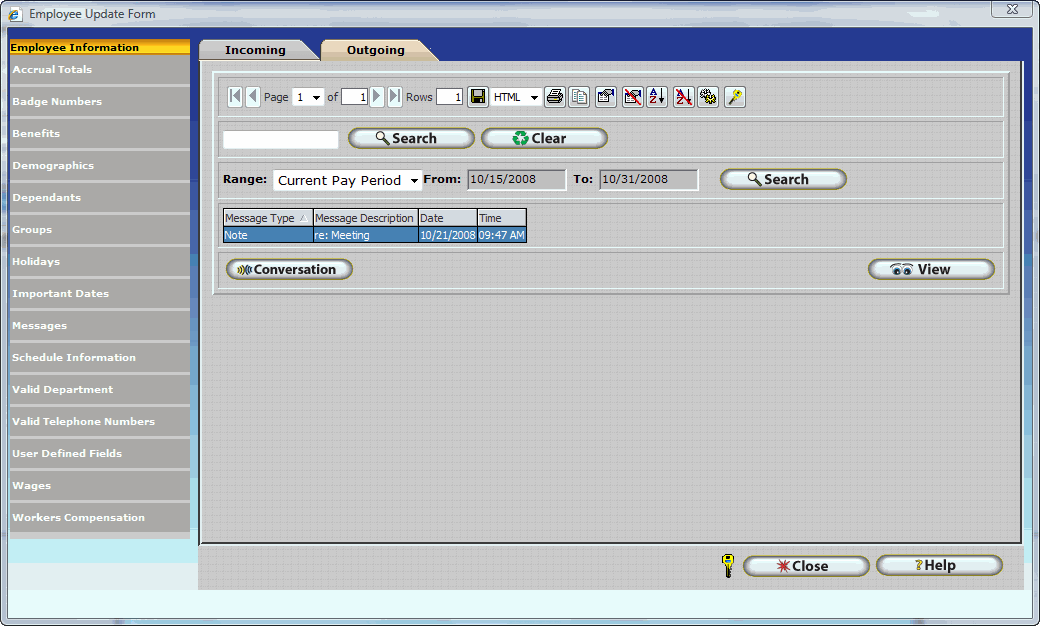Click the remove sort icon
1040x626 pixels.
tap(683, 97)
